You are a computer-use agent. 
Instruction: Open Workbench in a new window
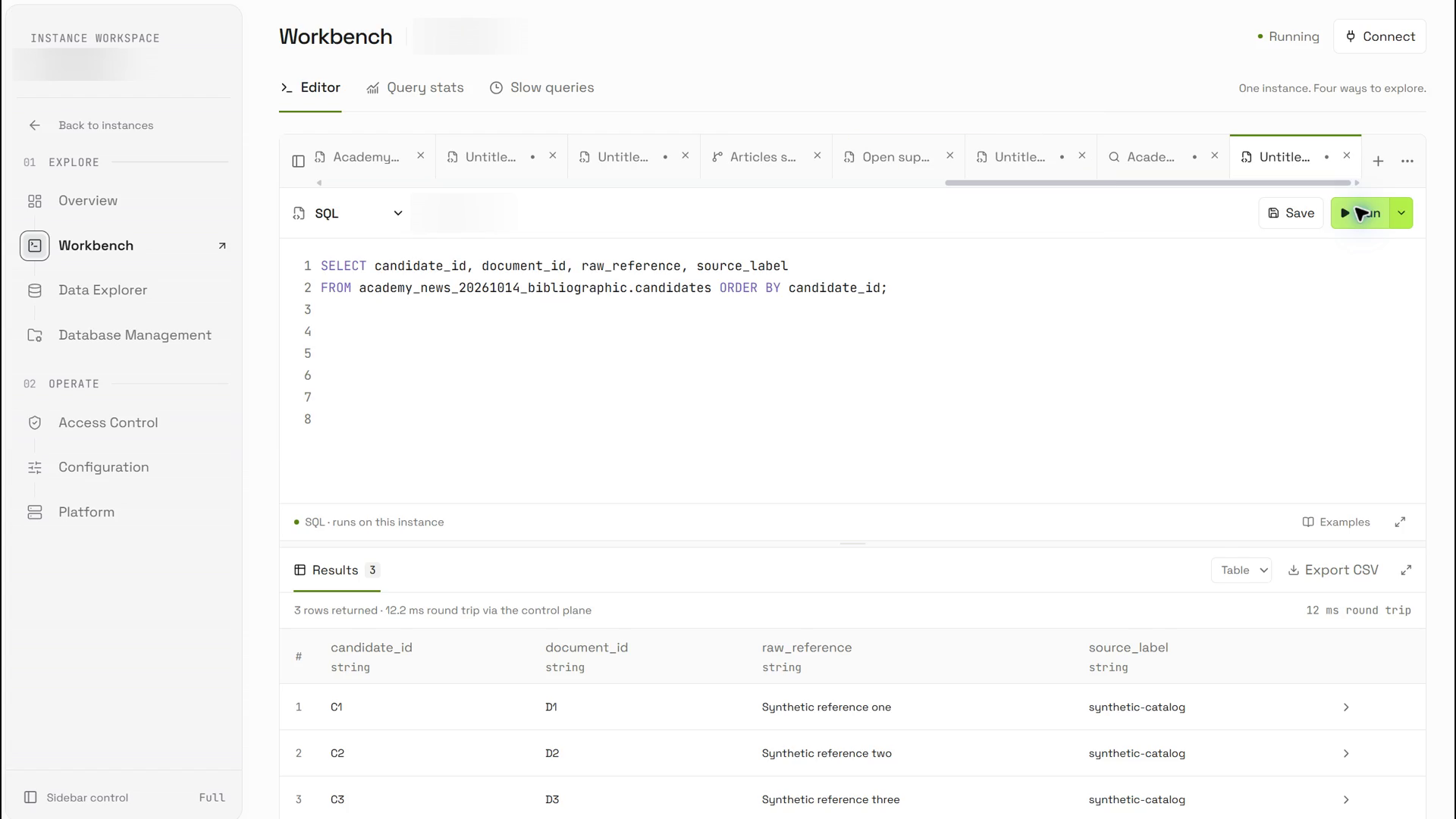click(x=222, y=246)
